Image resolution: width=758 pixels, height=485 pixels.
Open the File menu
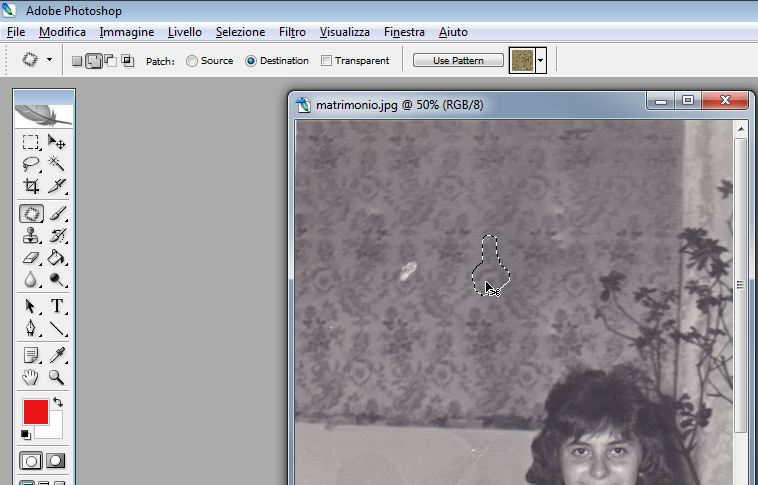(x=16, y=32)
